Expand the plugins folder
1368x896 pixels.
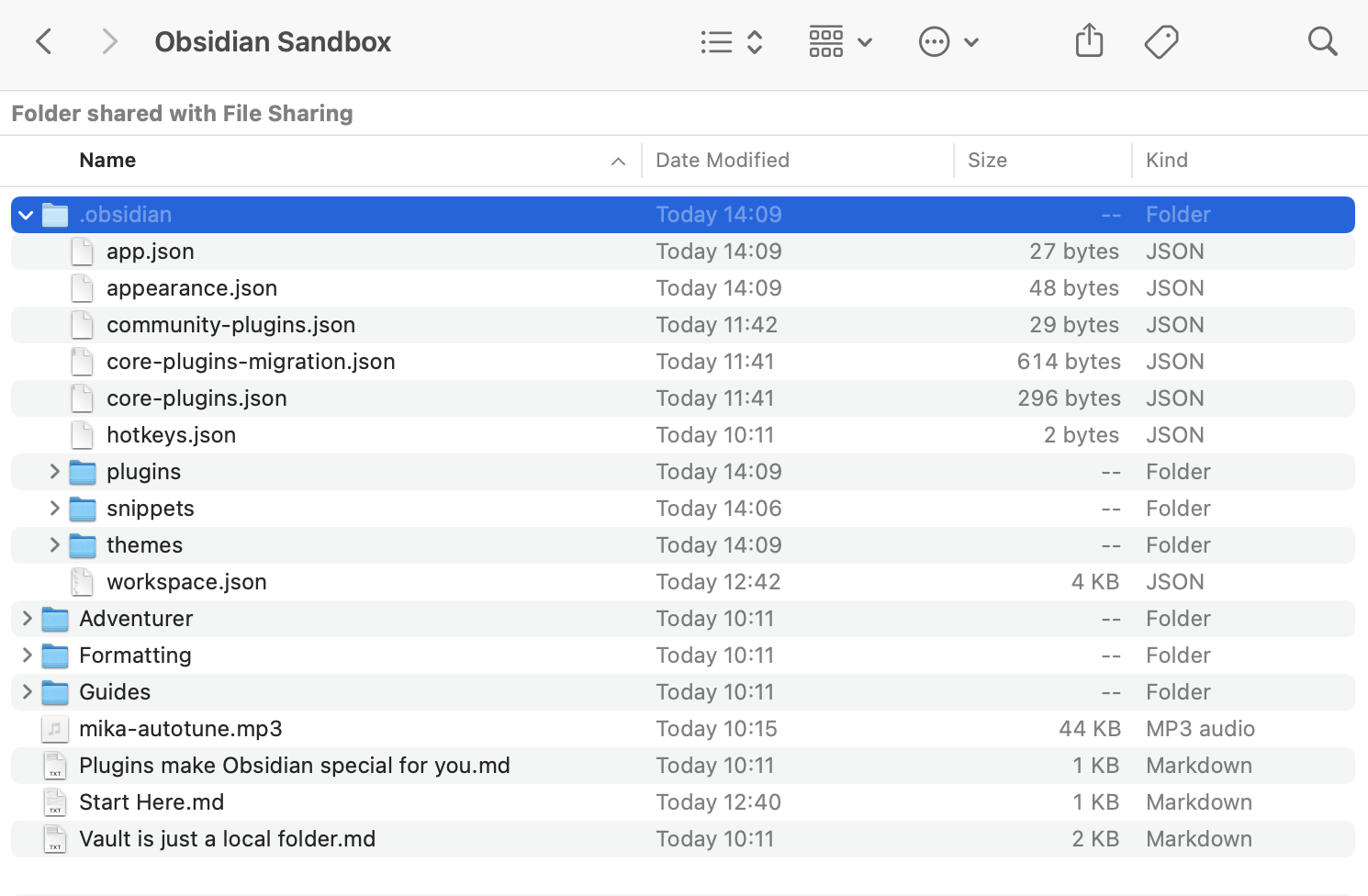pyautogui.click(x=54, y=472)
